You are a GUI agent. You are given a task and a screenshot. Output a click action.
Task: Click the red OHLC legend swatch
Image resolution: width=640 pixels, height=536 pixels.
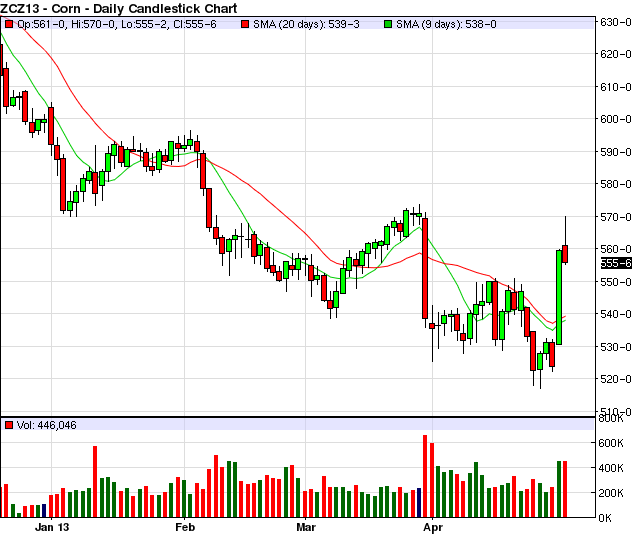pos(9,24)
